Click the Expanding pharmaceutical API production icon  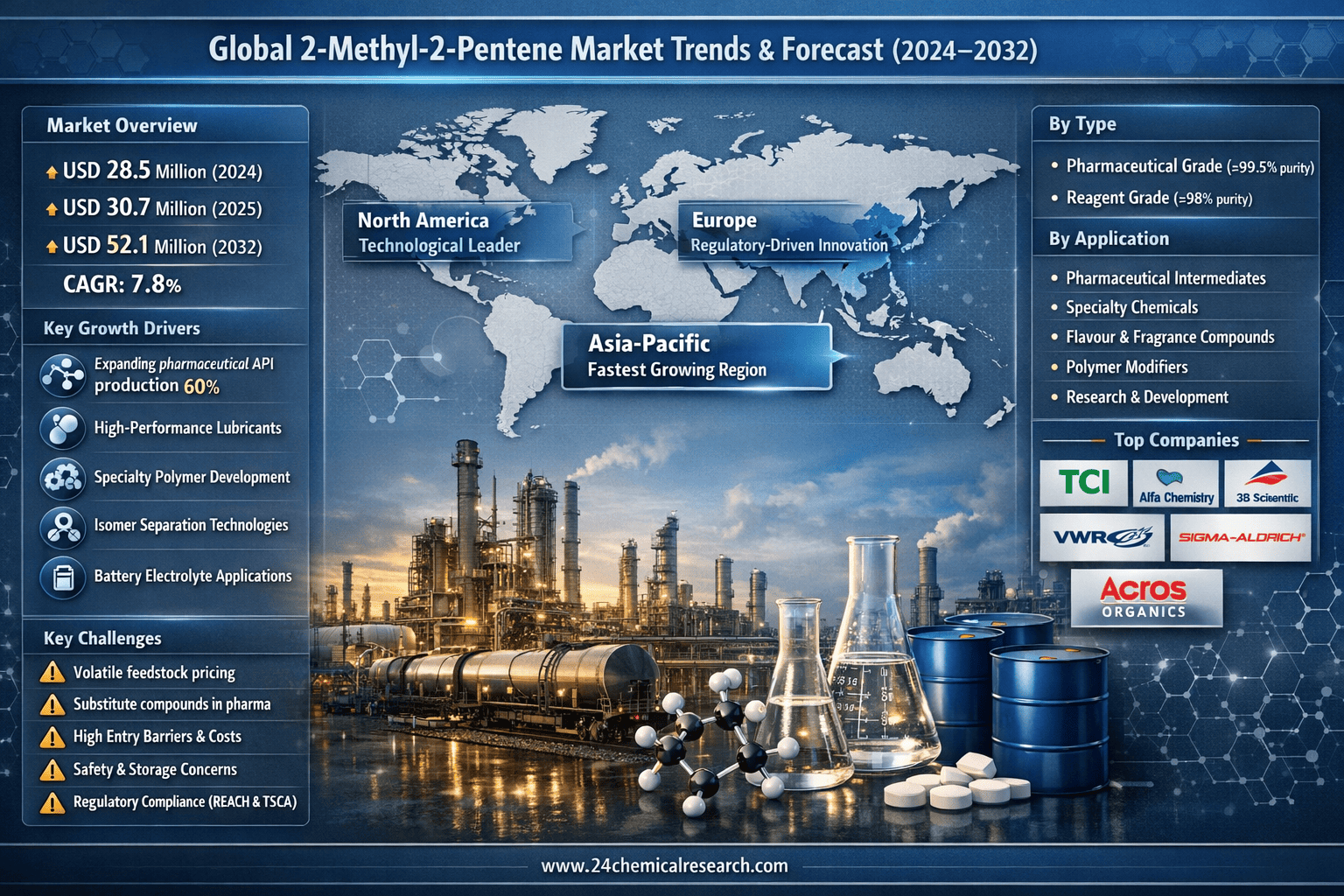pyautogui.click(x=62, y=375)
